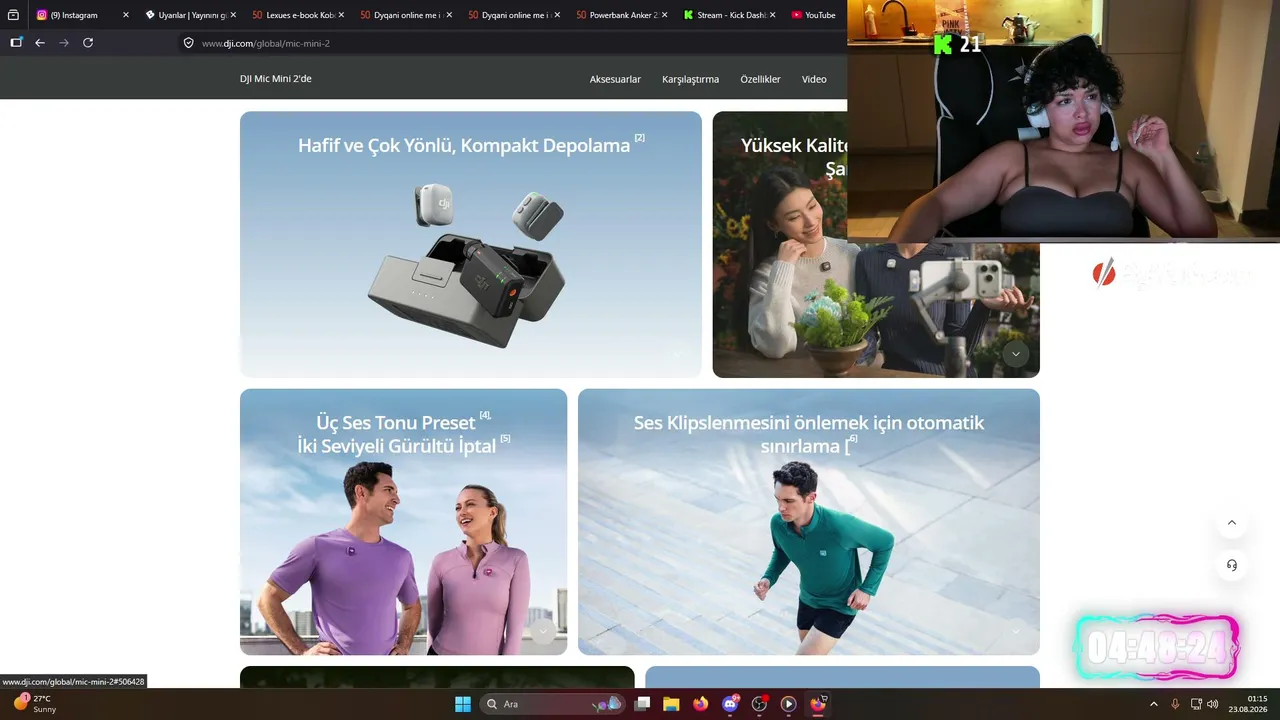Screen dimensions: 1280x720
Task: Expand the Yüksek Kalite card chevron
Action: click(1015, 354)
